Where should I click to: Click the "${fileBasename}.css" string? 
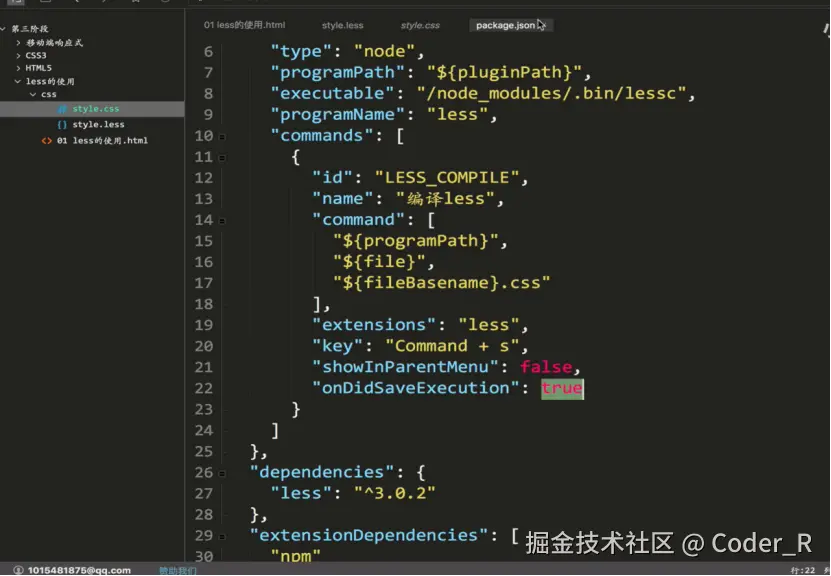[x=441, y=282]
